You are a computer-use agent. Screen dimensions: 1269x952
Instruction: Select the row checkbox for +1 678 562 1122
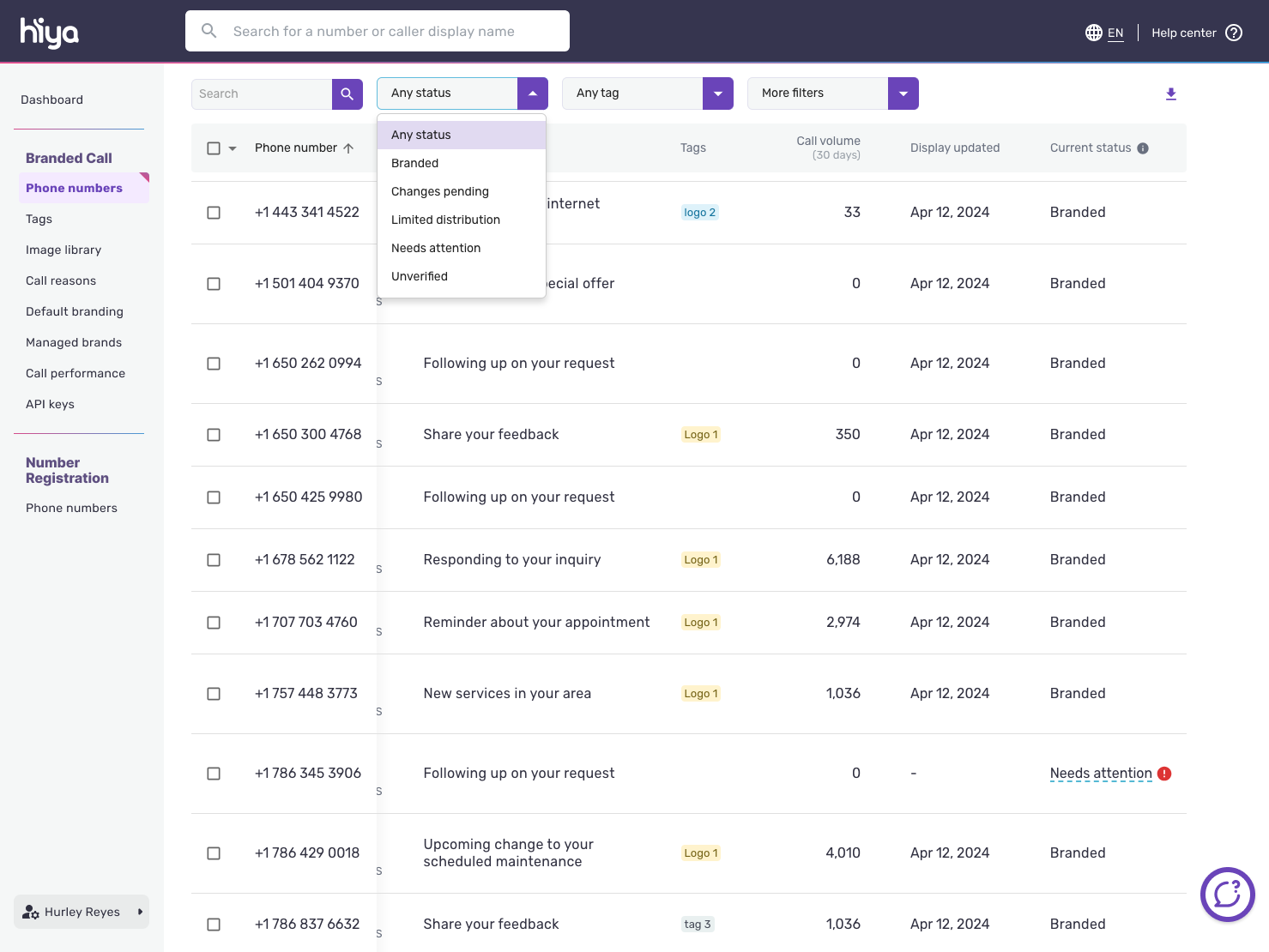[x=214, y=560]
